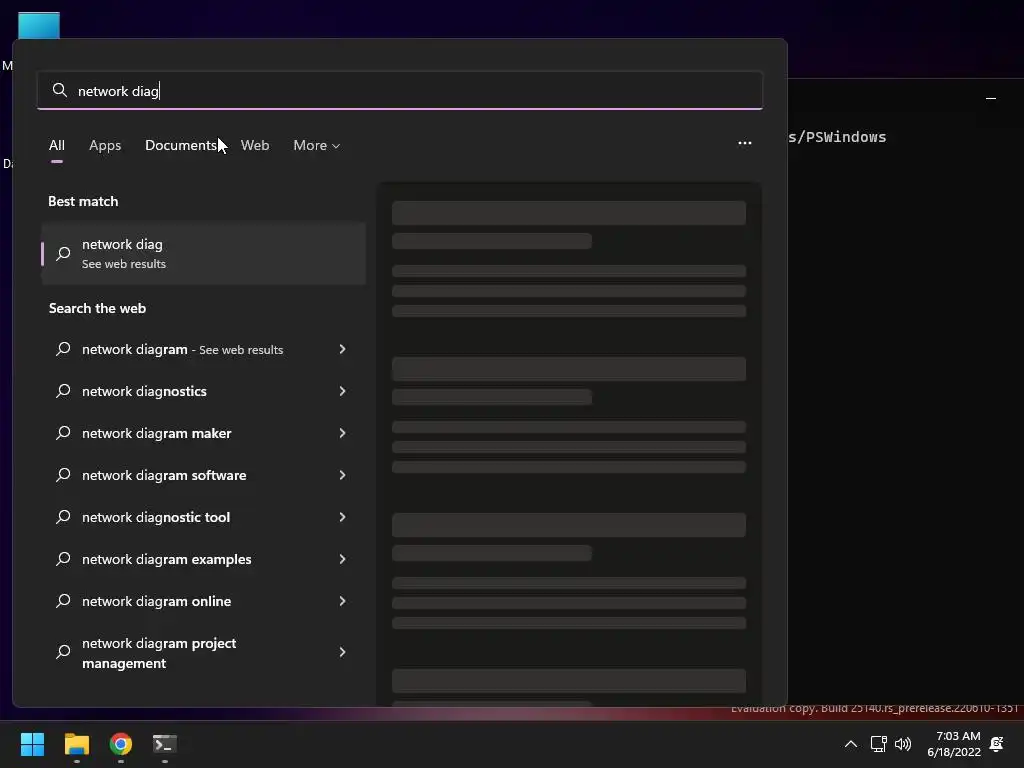The image size is (1024, 768).
Task: Expand chevron for 'network diagram project management'
Action: (342, 652)
